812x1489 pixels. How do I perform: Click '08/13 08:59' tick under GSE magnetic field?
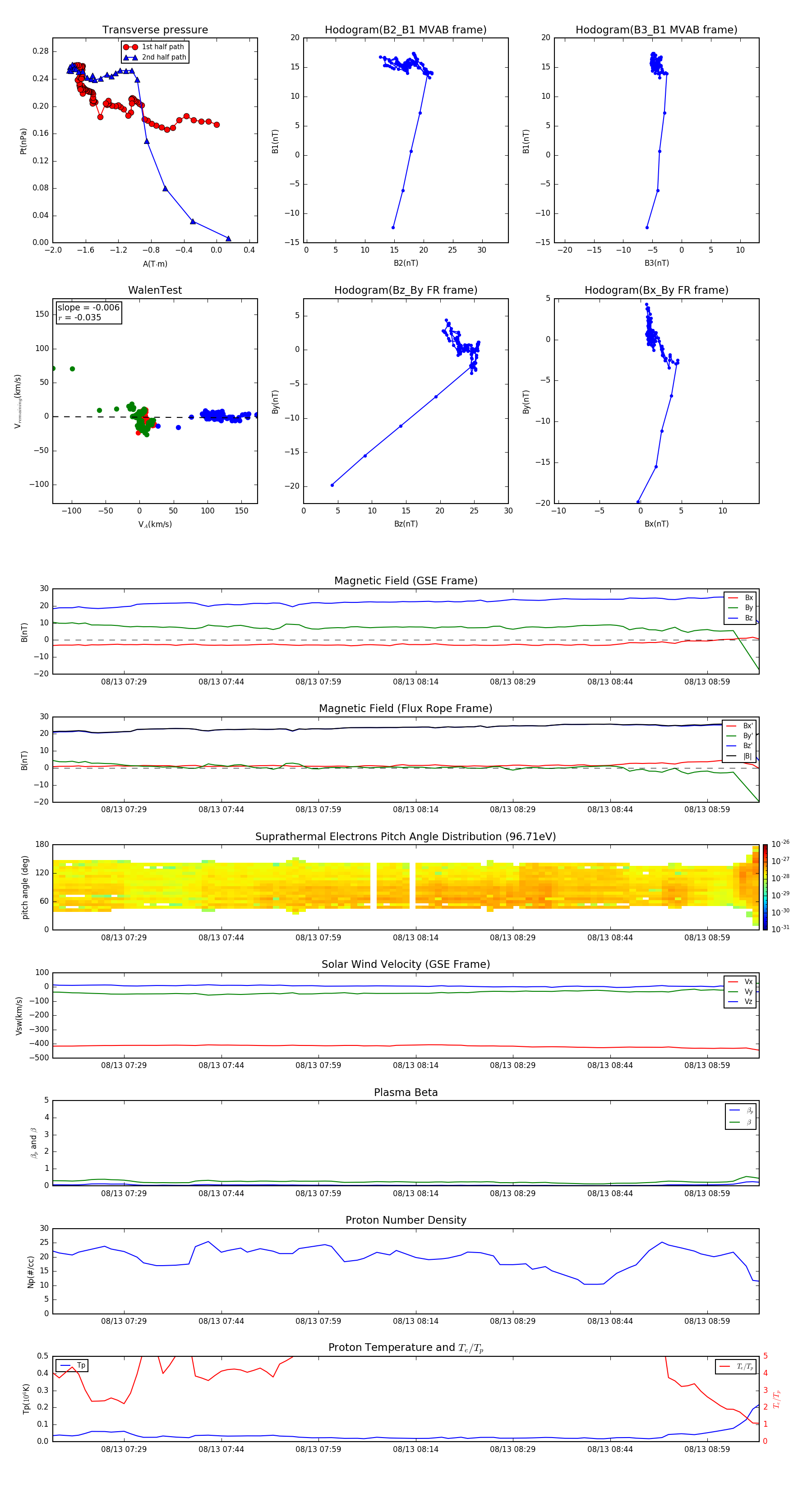click(x=707, y=682)
